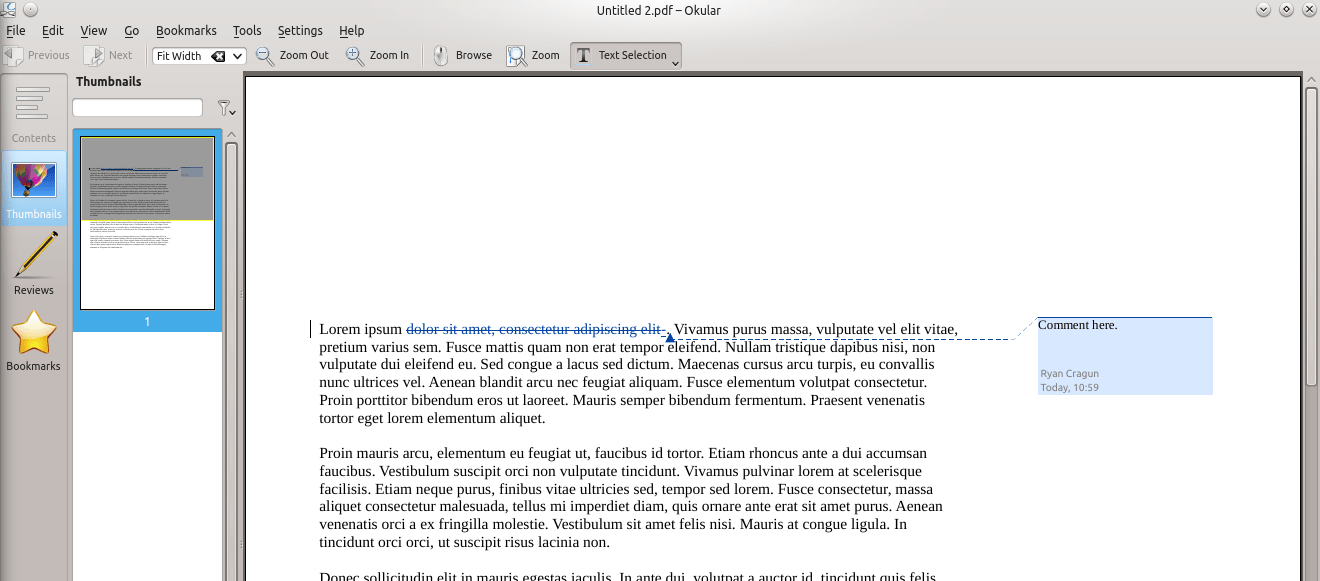
Task: Click the thumbnail panel scroll-up arrow
Action: point(232,134)
